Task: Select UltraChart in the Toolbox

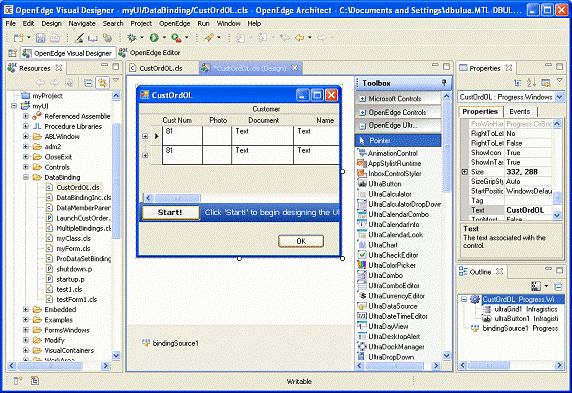Action: (x=382, y=245)
